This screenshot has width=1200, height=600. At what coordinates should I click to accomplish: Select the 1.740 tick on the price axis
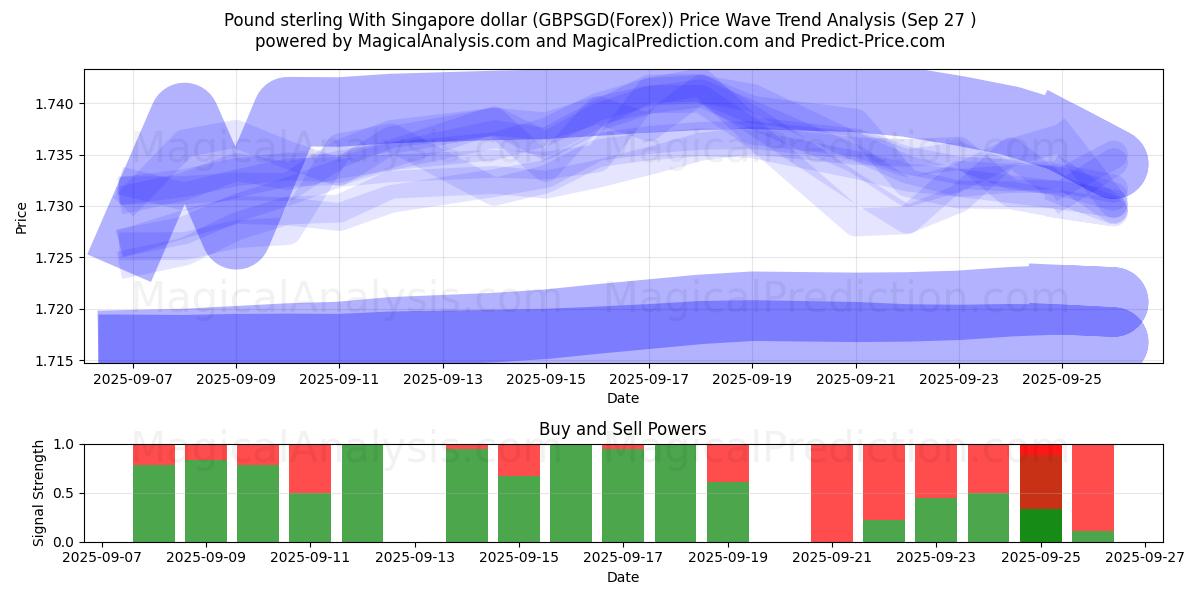tap(58, 104)
